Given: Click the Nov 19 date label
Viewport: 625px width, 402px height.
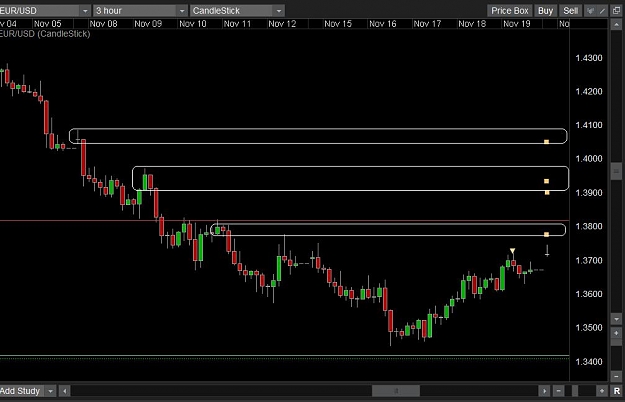Looking at the screenshot, I should coord(517,24).
